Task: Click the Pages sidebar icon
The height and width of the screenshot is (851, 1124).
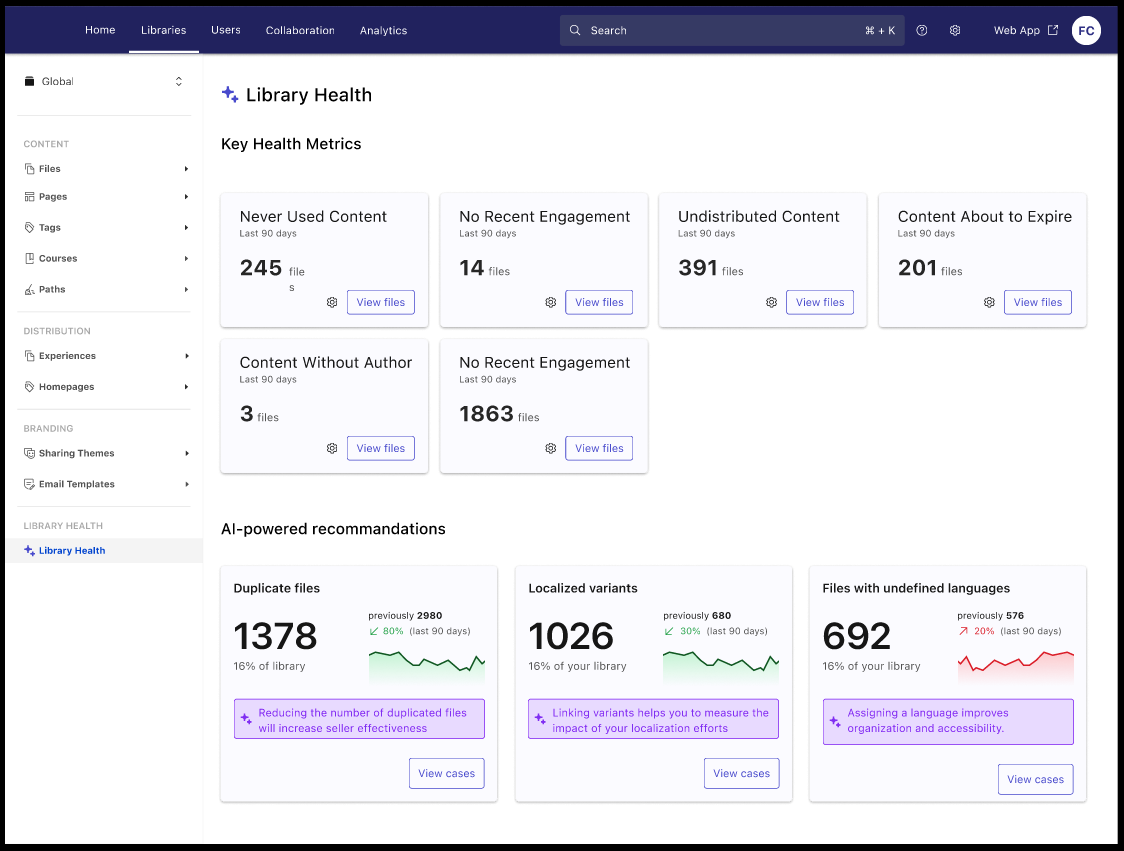Action: [29, 196]
